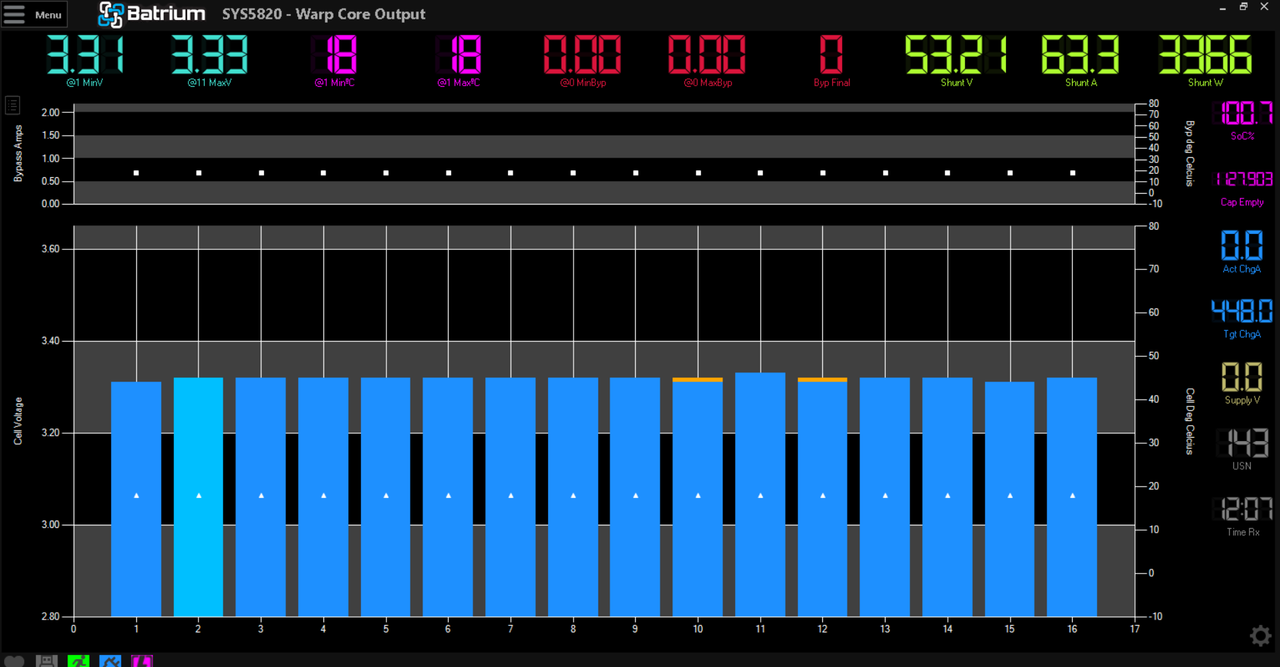Open the small list panel icon near Bypass Amps
This screenshot has width=1280, height=667.
[13, 104]
